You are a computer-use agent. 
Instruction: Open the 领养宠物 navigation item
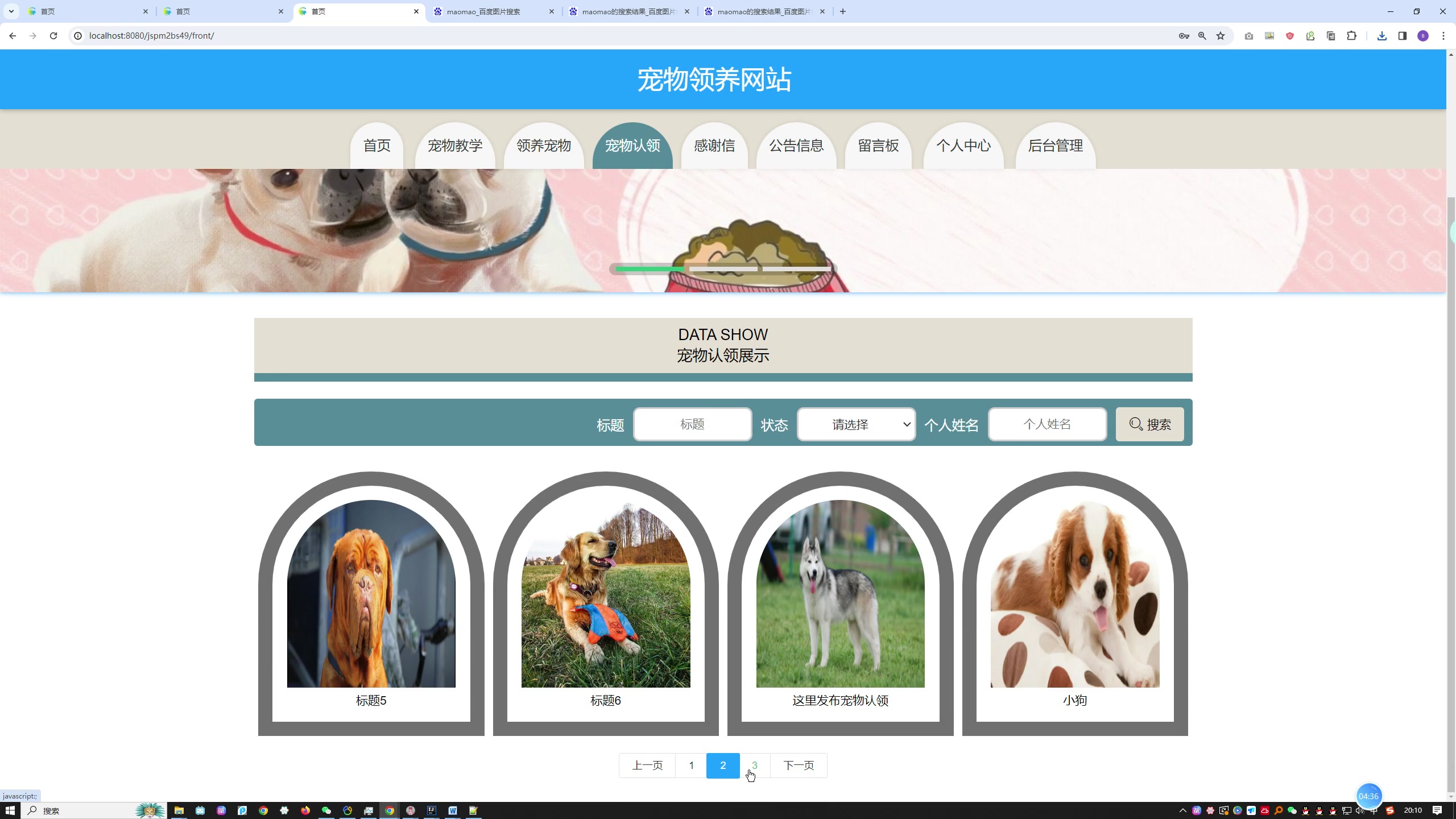[x=544, y=146]
